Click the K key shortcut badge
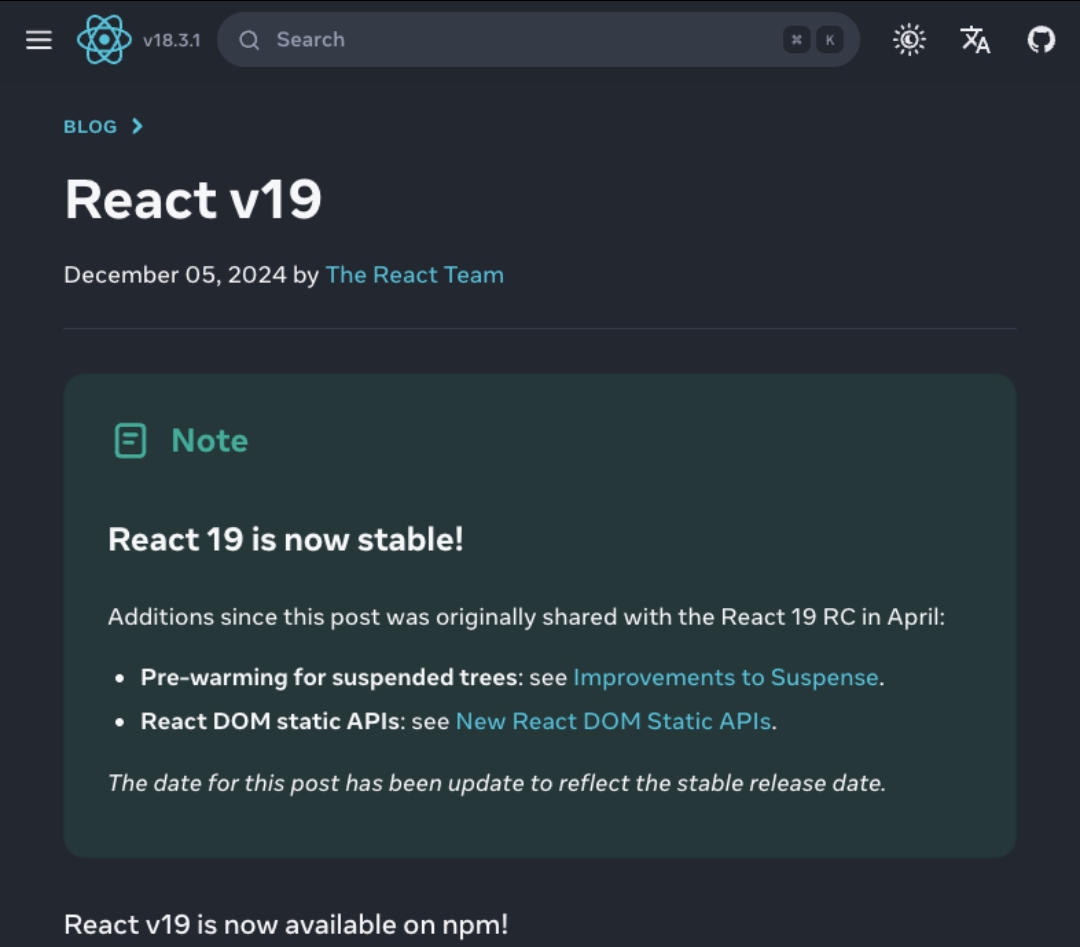The height and width of the screenshot is (947, 1080). (x=829, y=40)
